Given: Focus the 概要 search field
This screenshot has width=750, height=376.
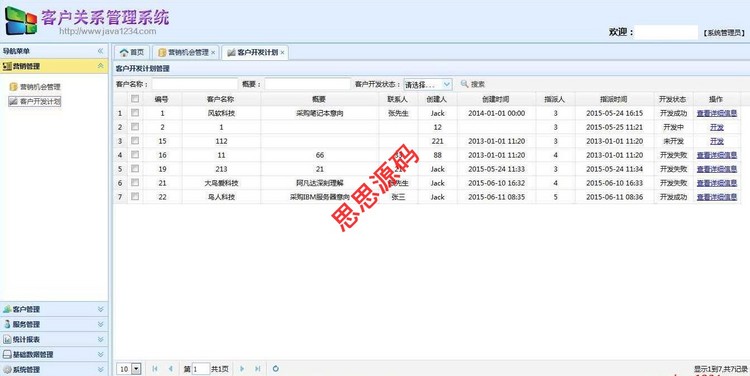Looking at the screenshot, I should point(308,84).
